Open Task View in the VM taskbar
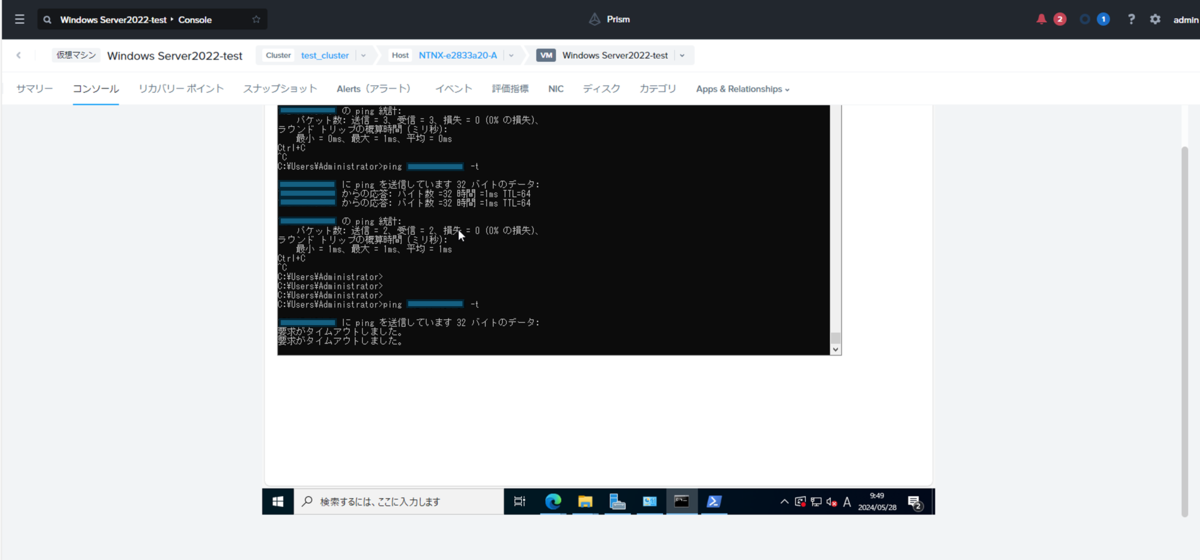This screenshot has height=560, width=1200. pyautogui.click(x=520, y=502)
